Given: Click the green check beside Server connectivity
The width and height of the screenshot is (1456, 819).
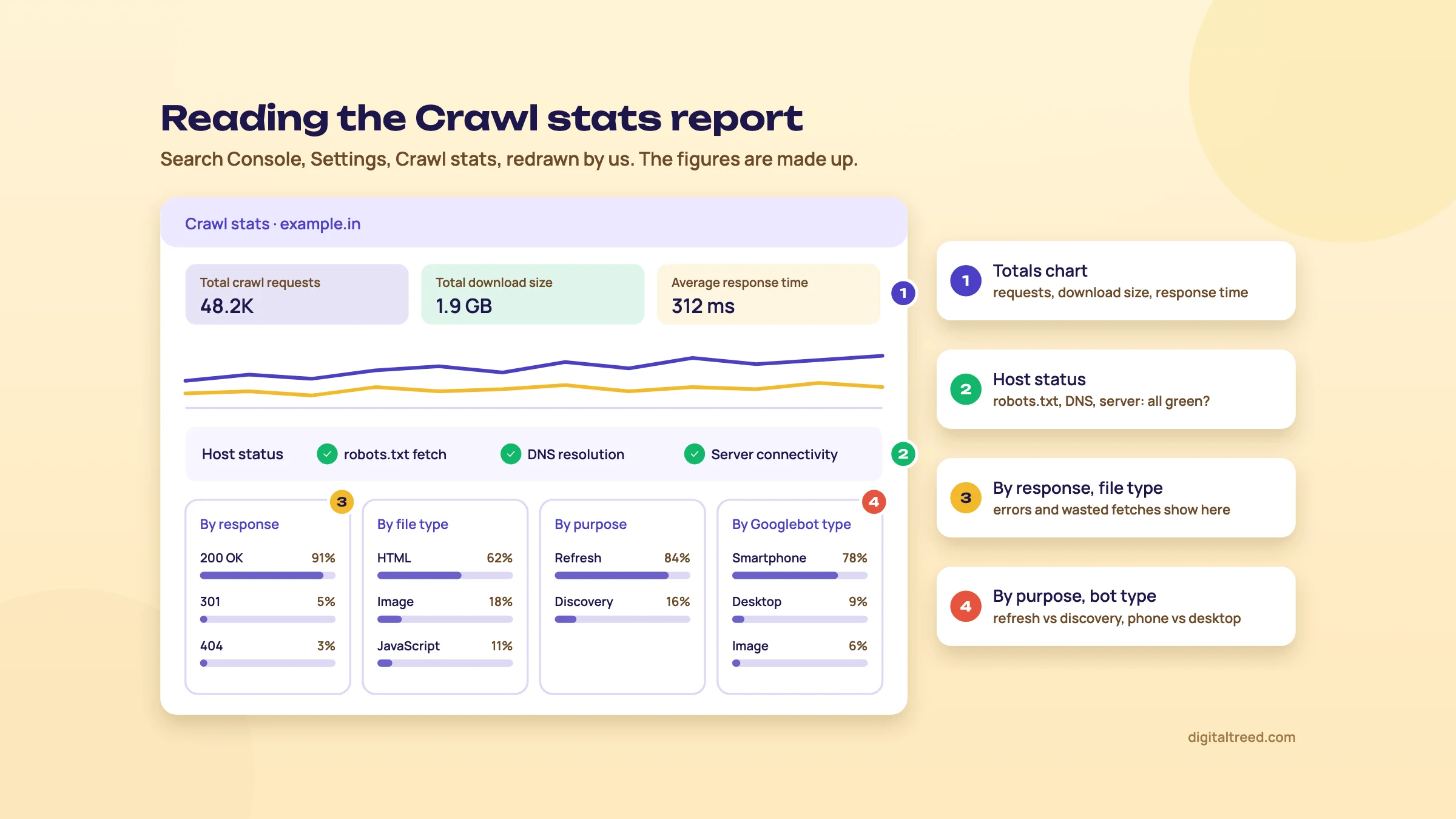Looking at the screenshot, I should (695, 454).
